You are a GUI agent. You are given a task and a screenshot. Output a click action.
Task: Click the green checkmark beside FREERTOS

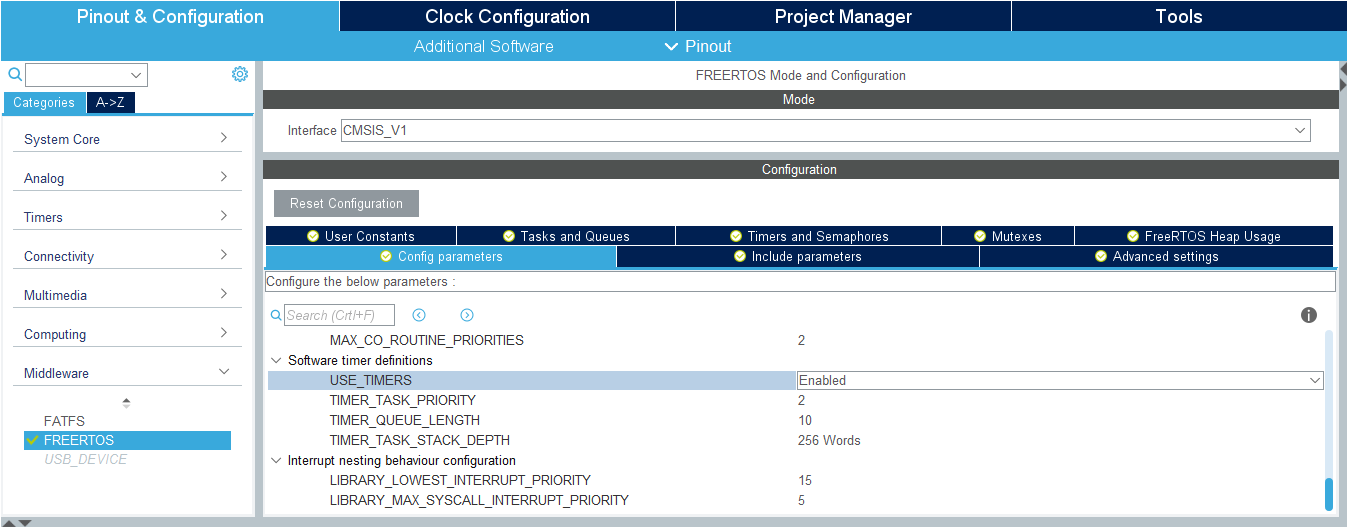click(x=33, y=440)
